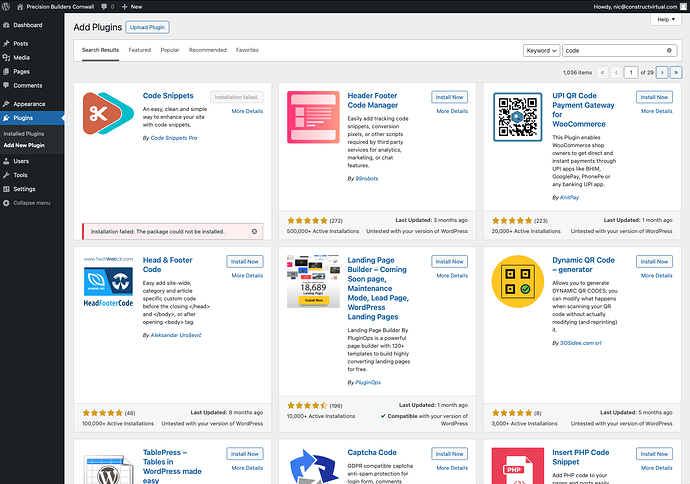Click the current page number field
The height and width of the screenshot is (484, 690).
(x=631, y=72)
